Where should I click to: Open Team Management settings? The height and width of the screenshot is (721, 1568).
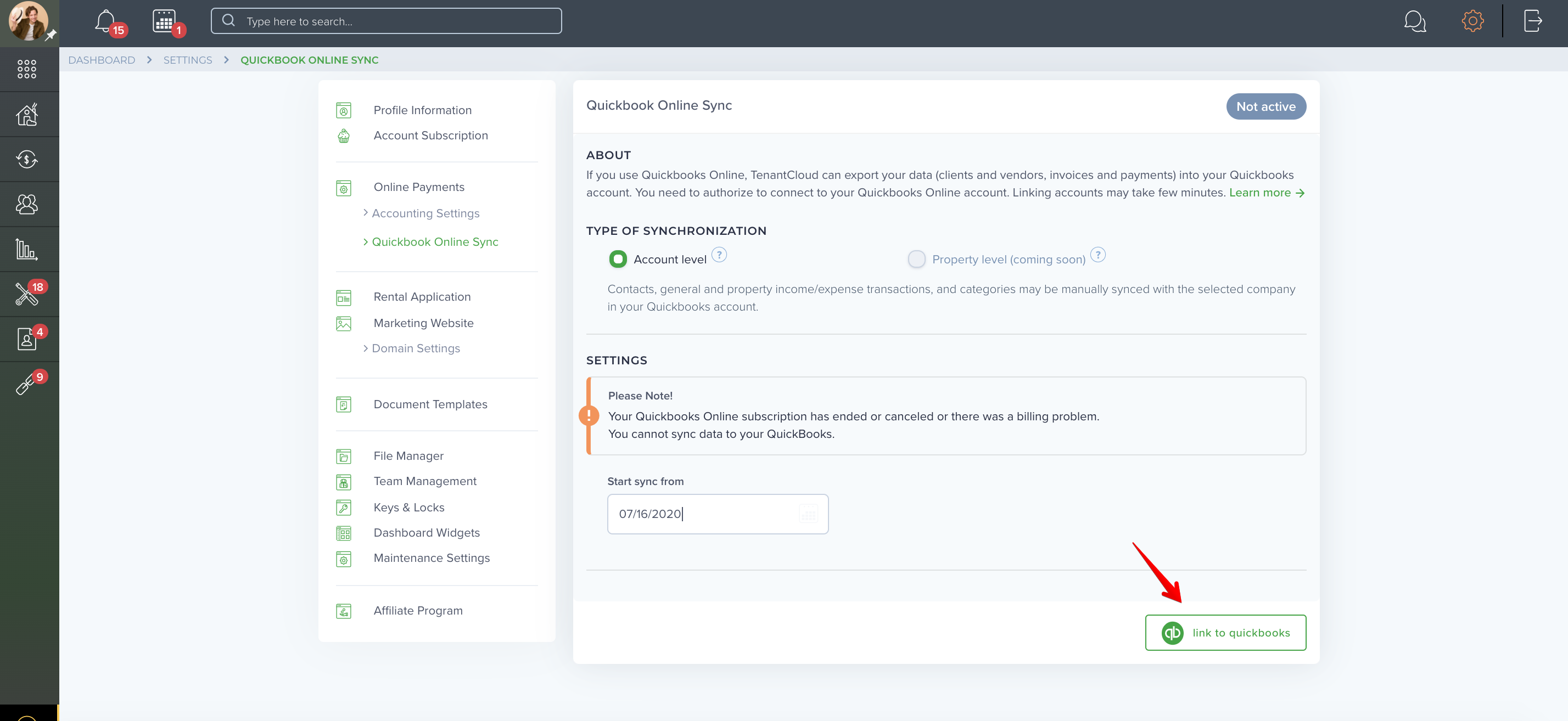(x=425, y=481)
